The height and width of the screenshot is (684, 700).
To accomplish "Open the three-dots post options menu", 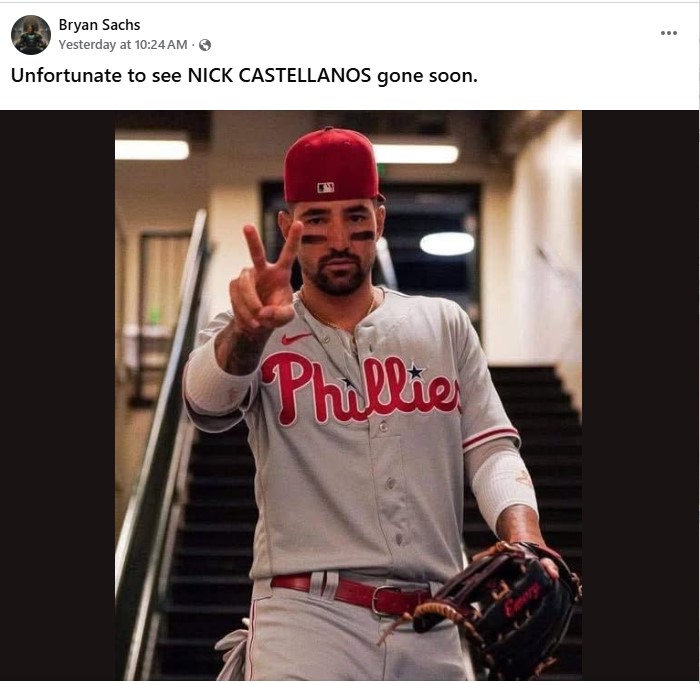I will 668,33.
